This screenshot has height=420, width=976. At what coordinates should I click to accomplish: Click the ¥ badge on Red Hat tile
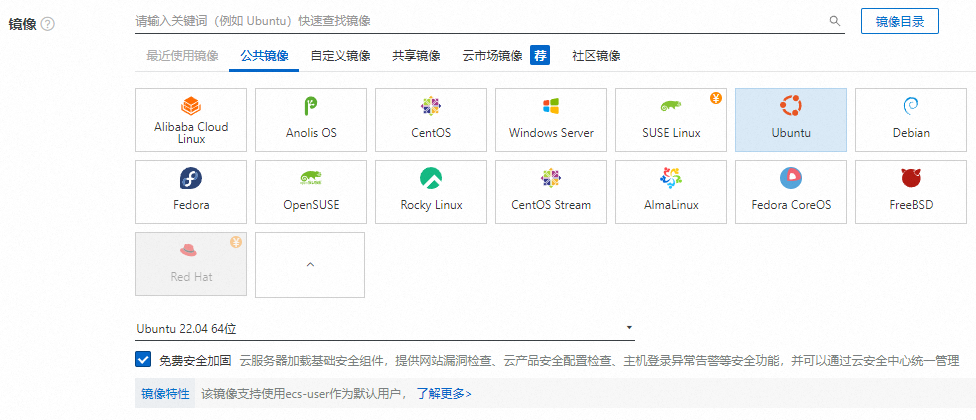pos(236,242)
